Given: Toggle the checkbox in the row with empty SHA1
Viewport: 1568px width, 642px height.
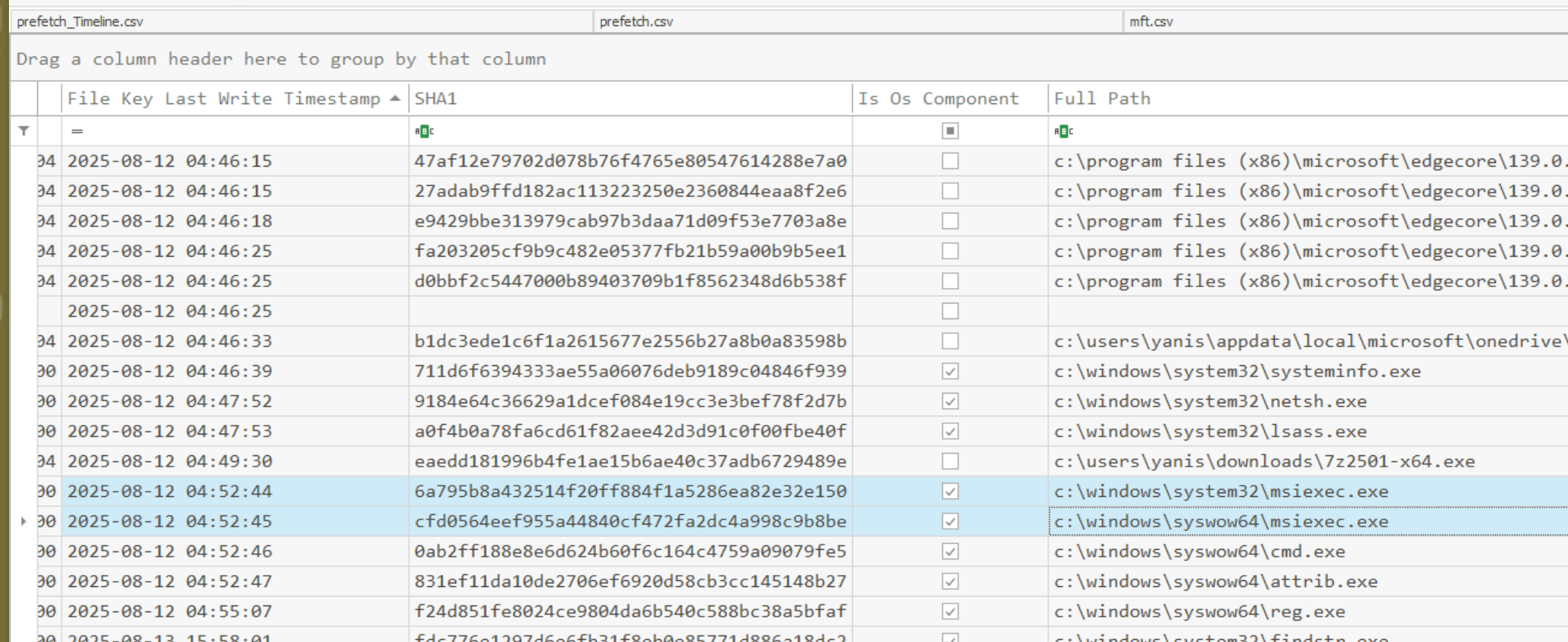Looking at the screenshot, I should (x=950, y=311).
